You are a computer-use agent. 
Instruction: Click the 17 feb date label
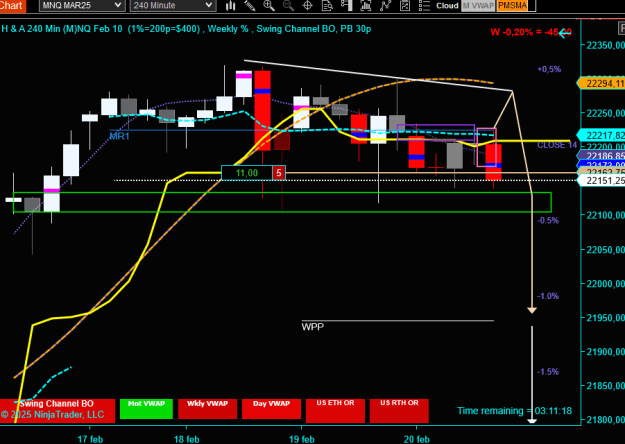(90, 439)
